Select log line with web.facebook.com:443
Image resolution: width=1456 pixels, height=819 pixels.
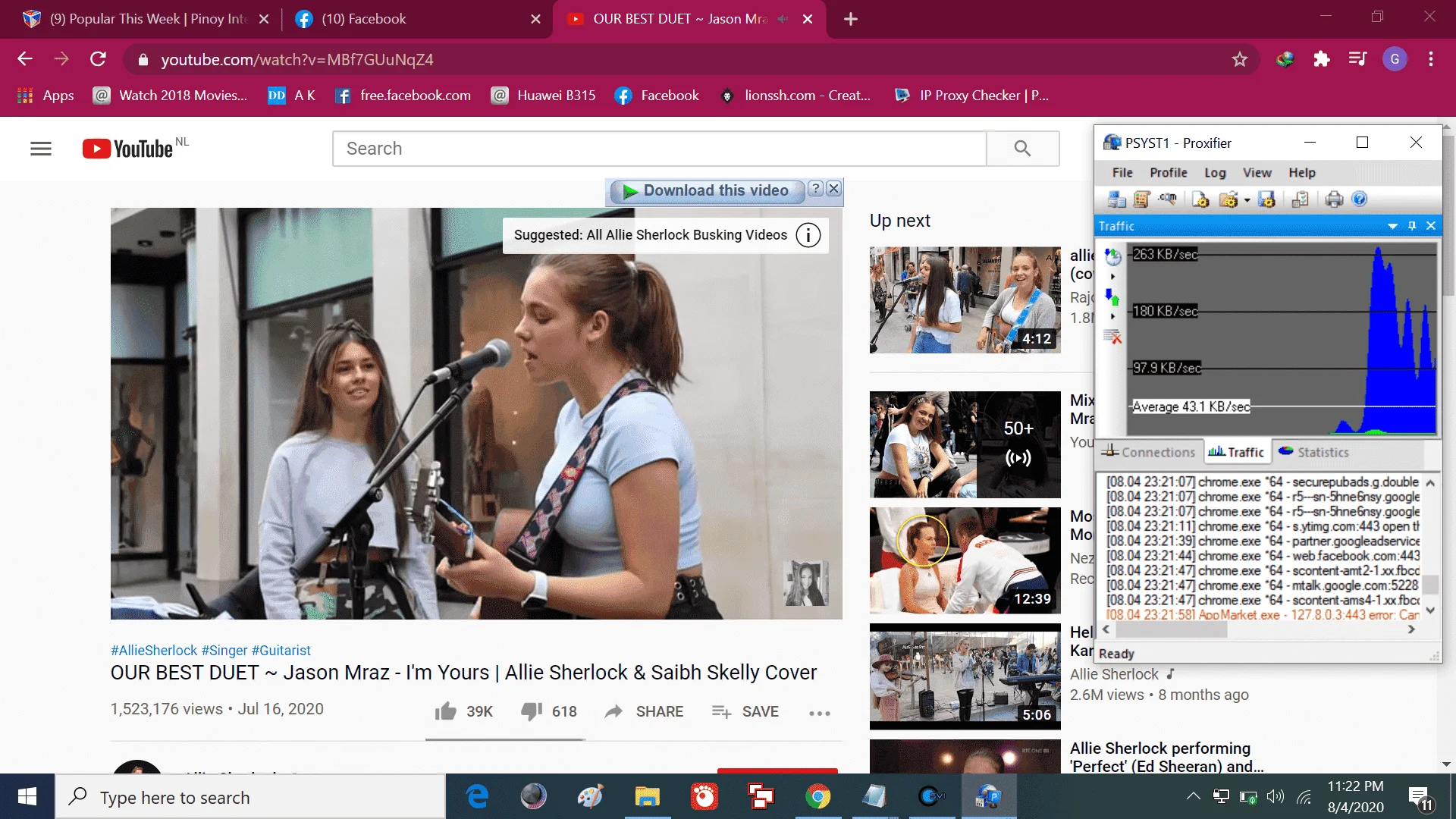coord(1262,556)
